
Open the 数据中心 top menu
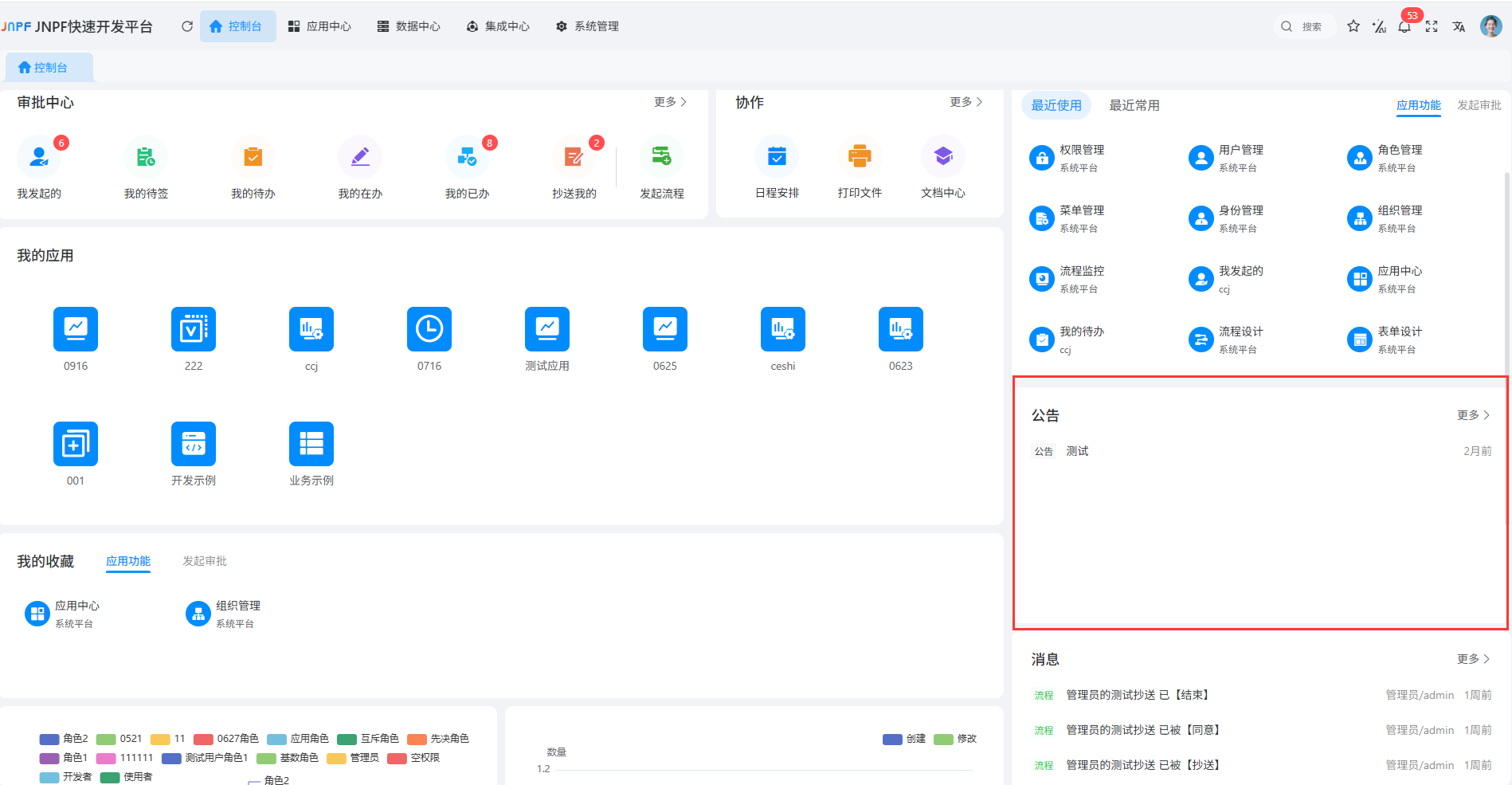[x=409, y=26]
